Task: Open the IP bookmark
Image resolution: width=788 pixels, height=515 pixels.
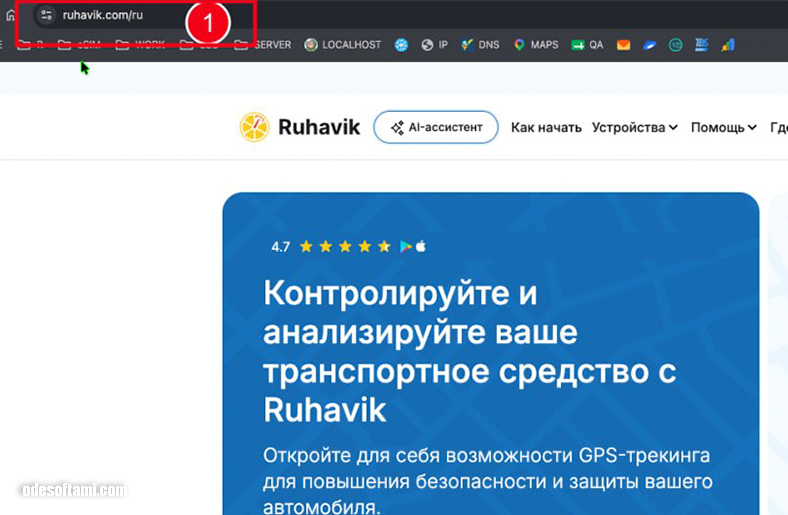Action: pos(435,45)
